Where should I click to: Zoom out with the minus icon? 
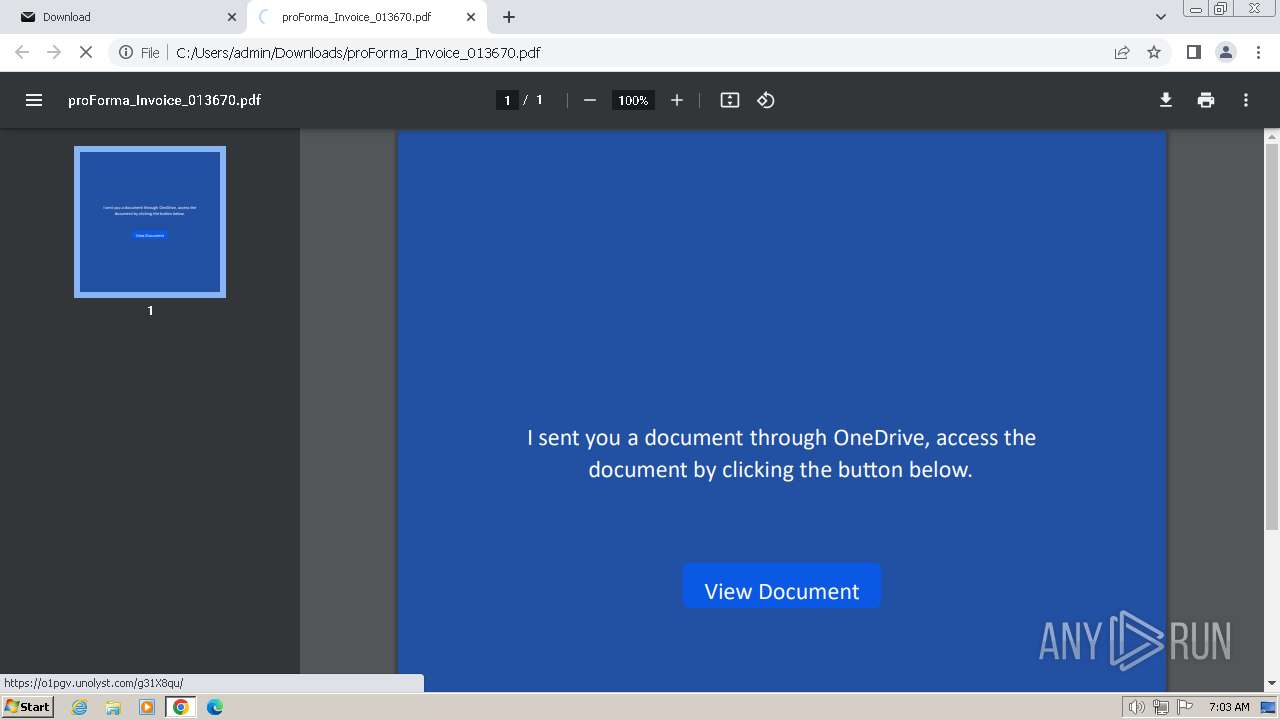[x=590, y=100]
